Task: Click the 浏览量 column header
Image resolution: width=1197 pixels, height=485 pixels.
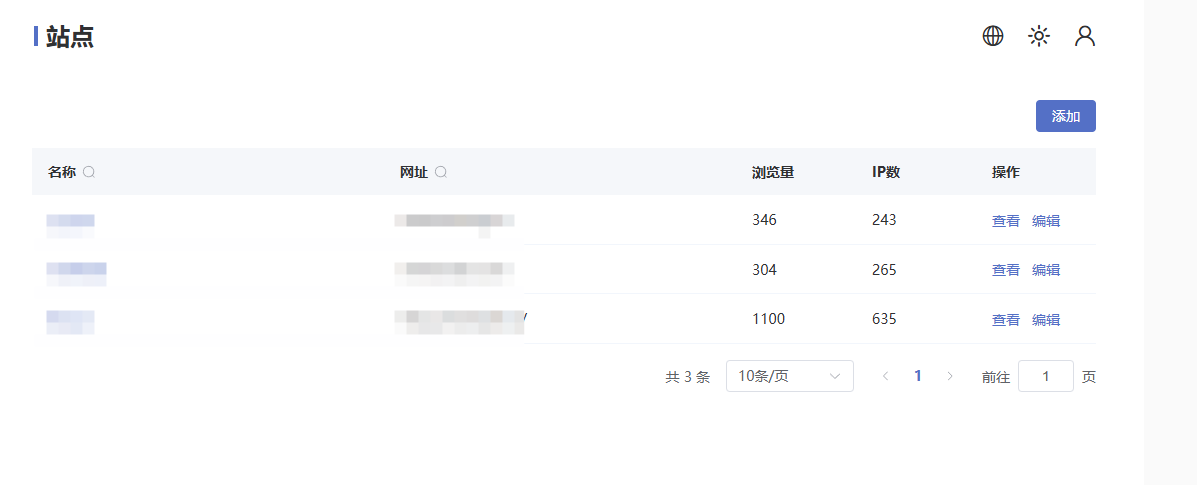Action: [x=773, y=172]
